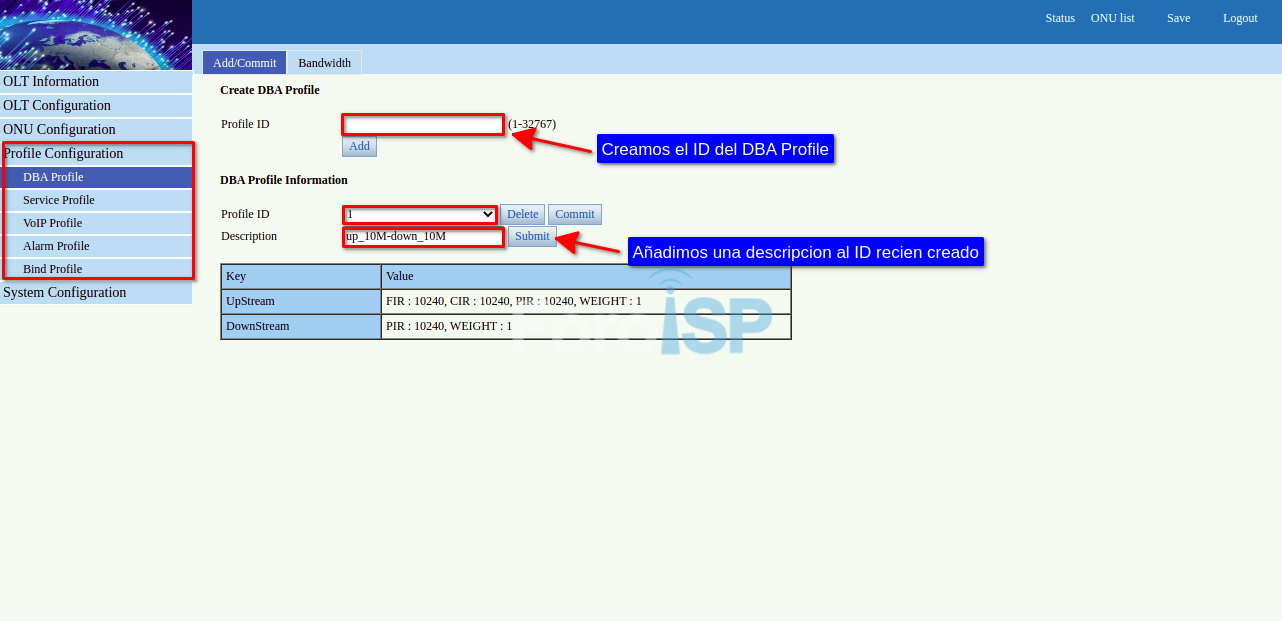Expand OLT Configuration menu

pyautogui.click(x=57, y=106)
